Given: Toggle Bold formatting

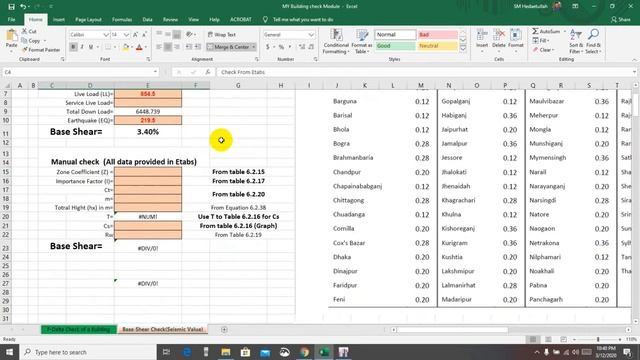Looking at the screenshot, I should pyautogui.click(x=73, y=47).
